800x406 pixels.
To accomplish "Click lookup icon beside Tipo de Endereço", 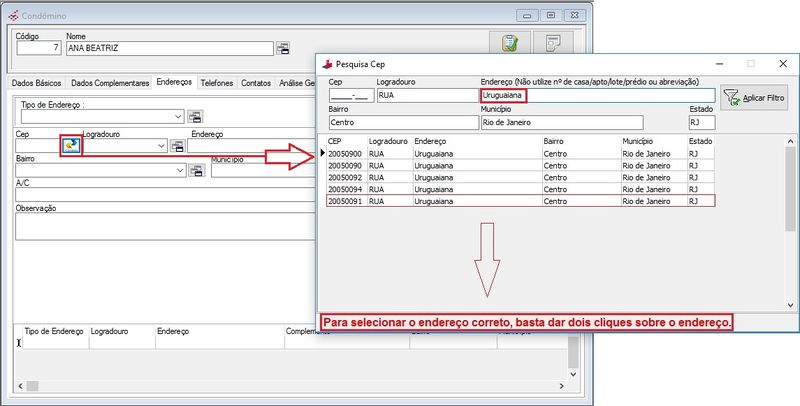I will 195,117.
